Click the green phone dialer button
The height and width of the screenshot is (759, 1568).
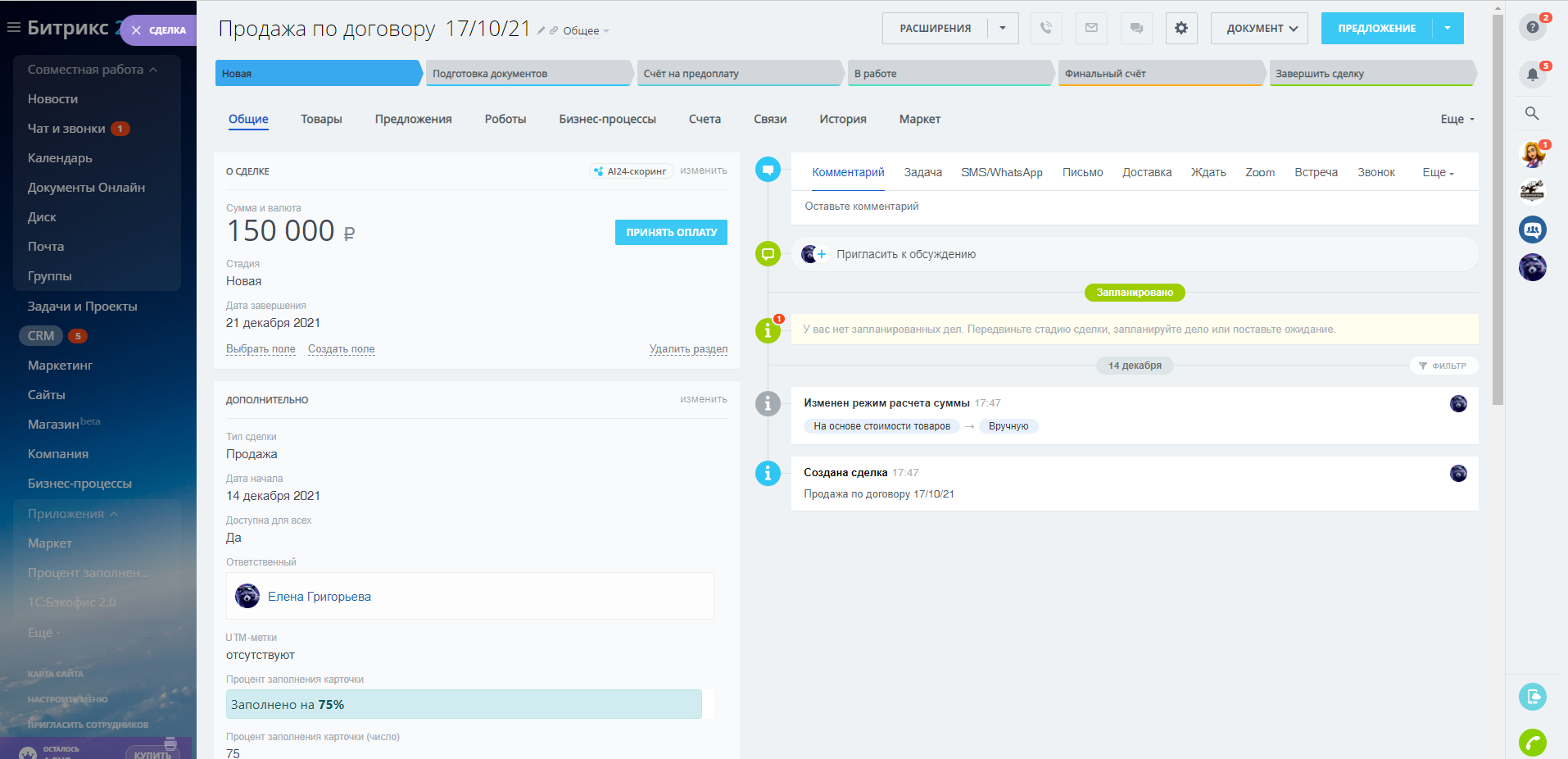pos(1532,743)
